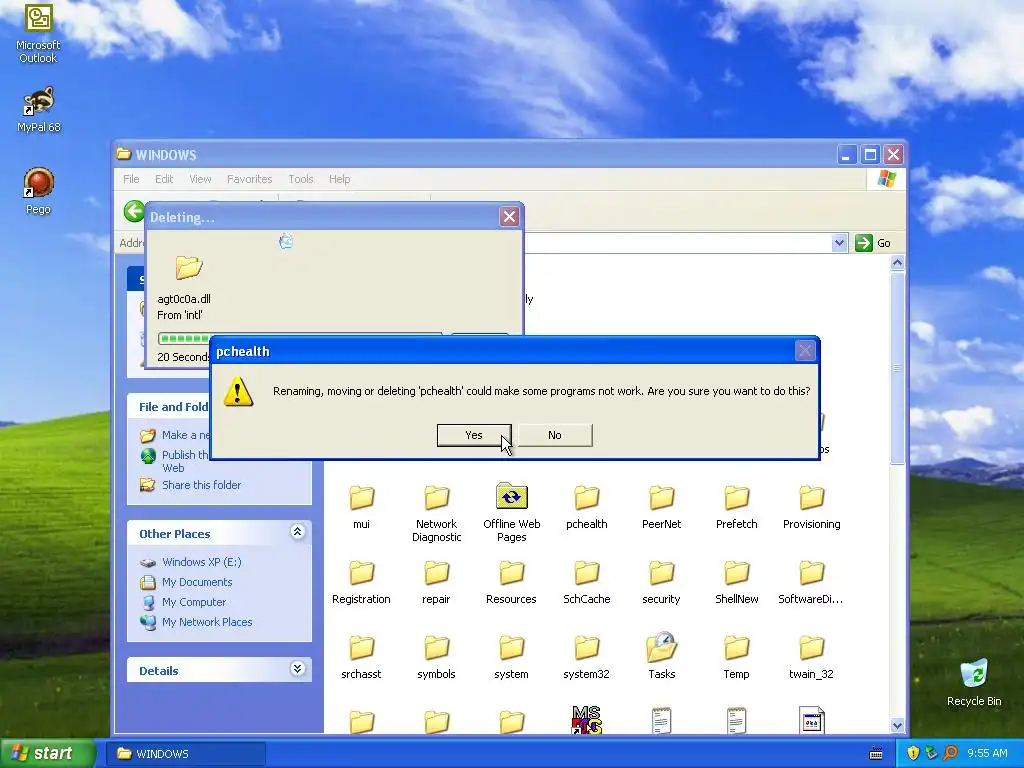Open Microsoft Outlook desktop icon
The height and width of the screenshot is (768, 1024).
38,34
